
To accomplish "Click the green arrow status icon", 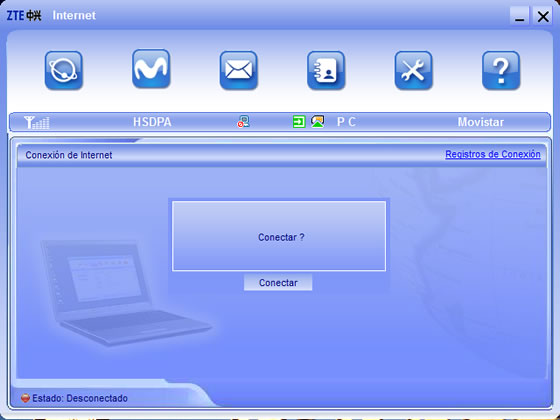I will (x=299, y=122).
